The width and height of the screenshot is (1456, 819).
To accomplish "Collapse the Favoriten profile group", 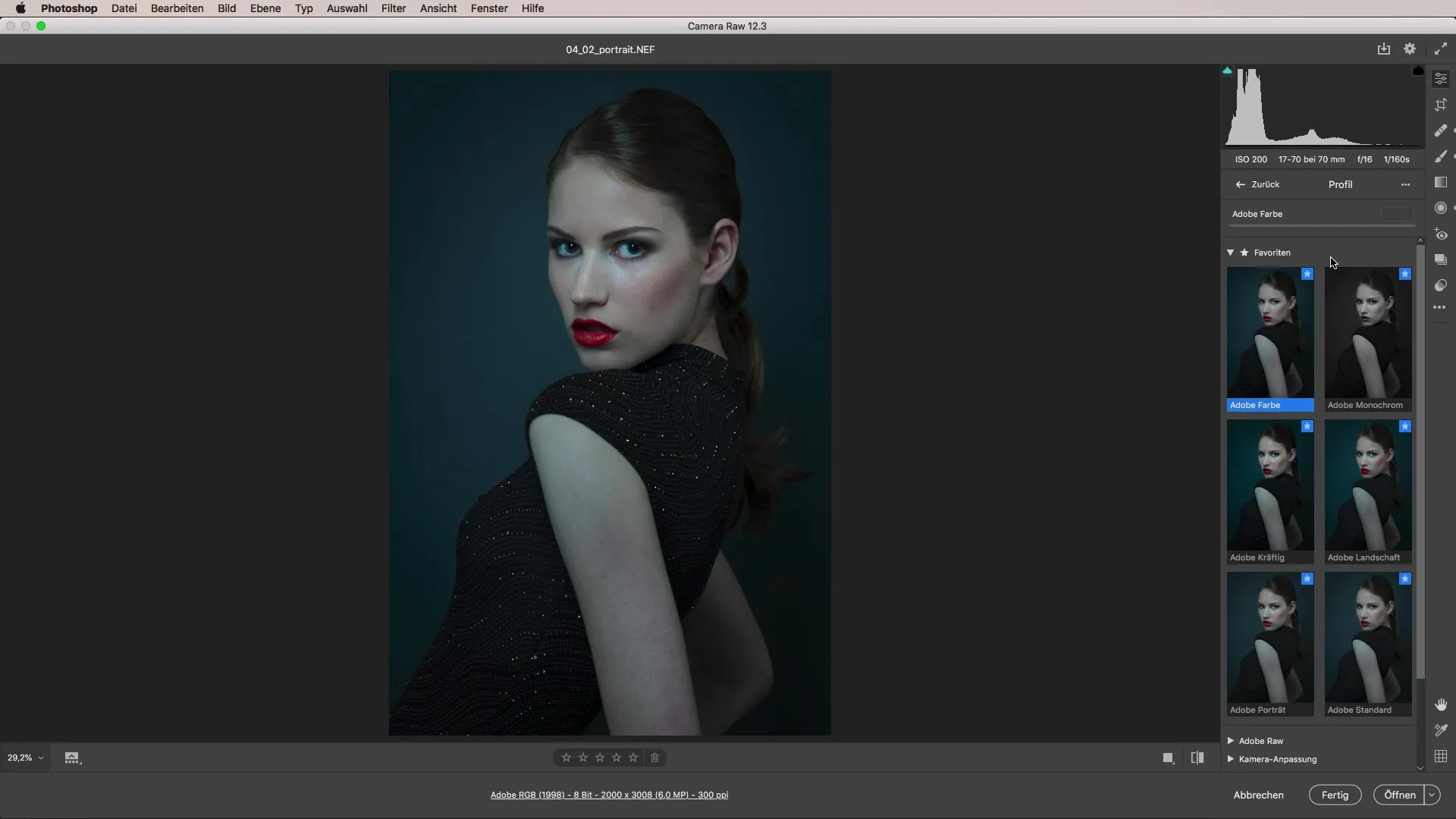I will tap(1231, 253).
